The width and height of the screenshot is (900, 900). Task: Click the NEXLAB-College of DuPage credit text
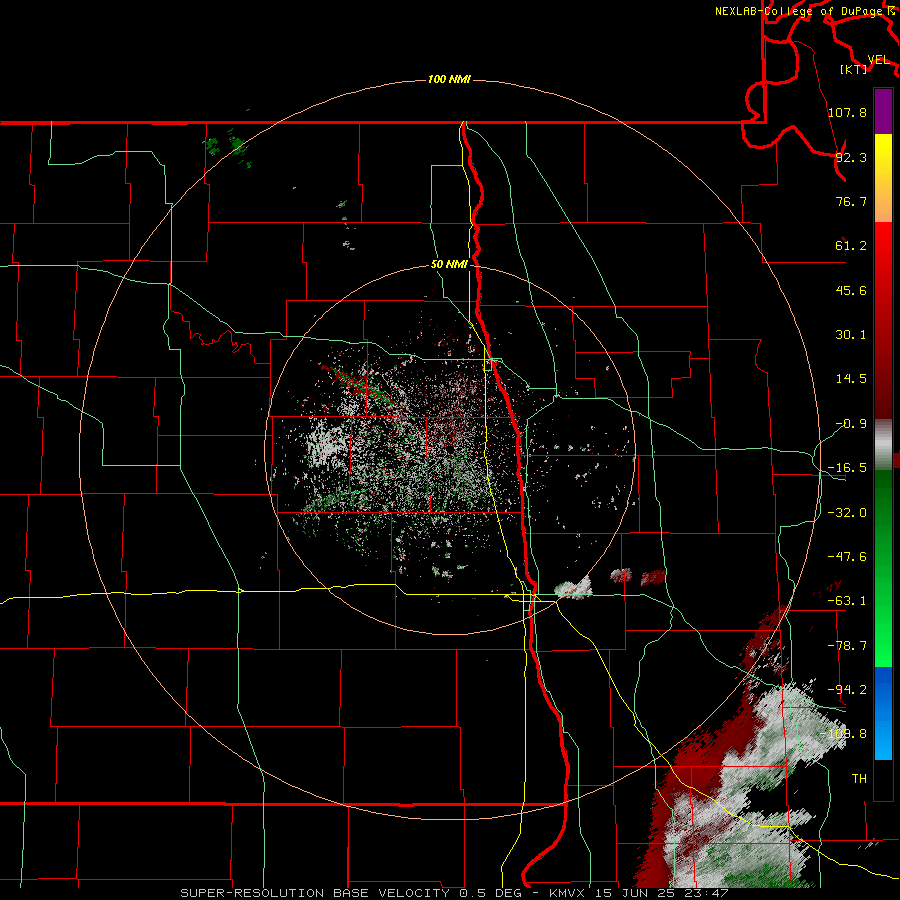799,11
